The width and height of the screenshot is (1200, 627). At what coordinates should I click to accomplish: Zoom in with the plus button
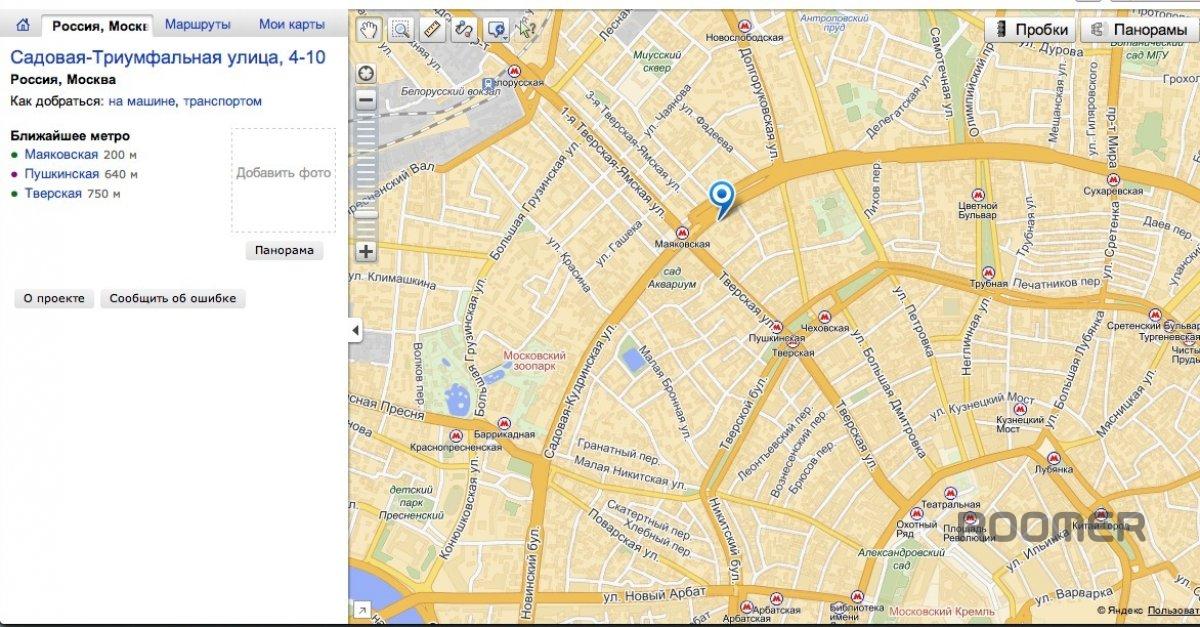366,251
